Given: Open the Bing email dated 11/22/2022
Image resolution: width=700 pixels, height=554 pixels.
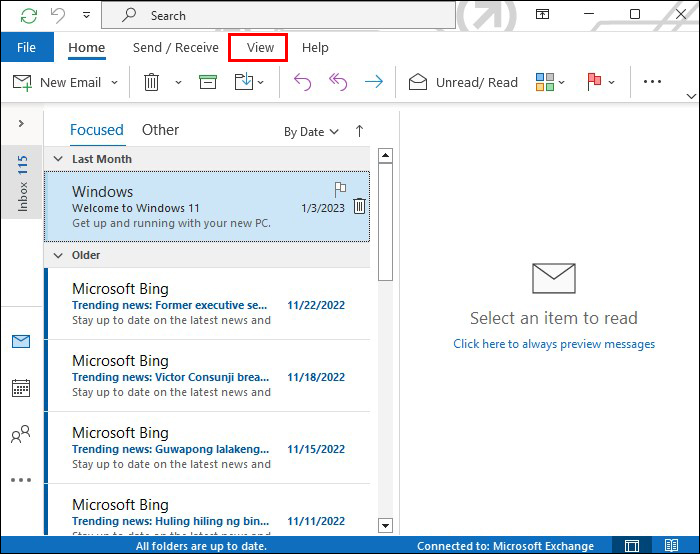Looking at the screenshot, I should 207,304.
